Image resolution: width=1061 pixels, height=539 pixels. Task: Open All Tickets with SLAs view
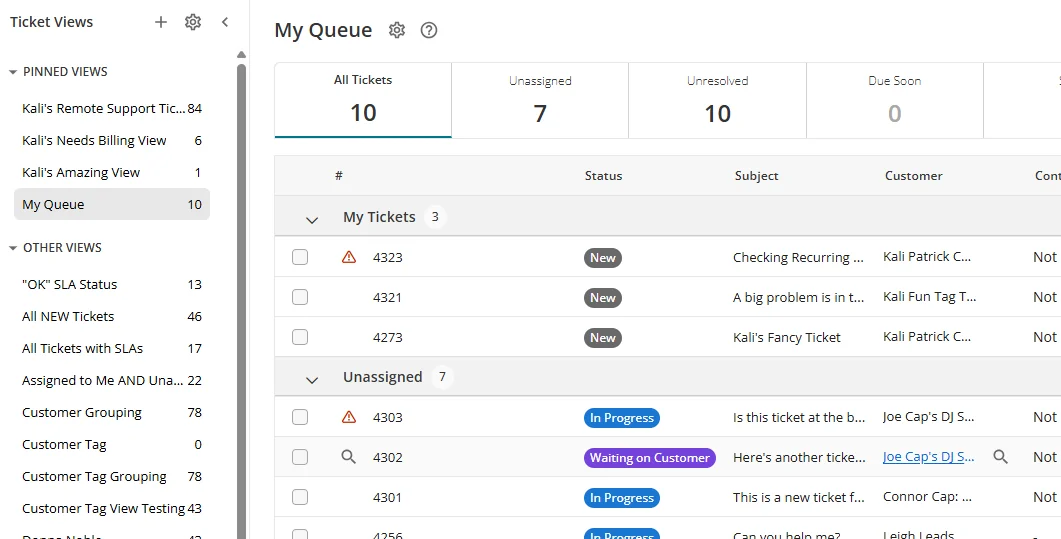[112, 348]
